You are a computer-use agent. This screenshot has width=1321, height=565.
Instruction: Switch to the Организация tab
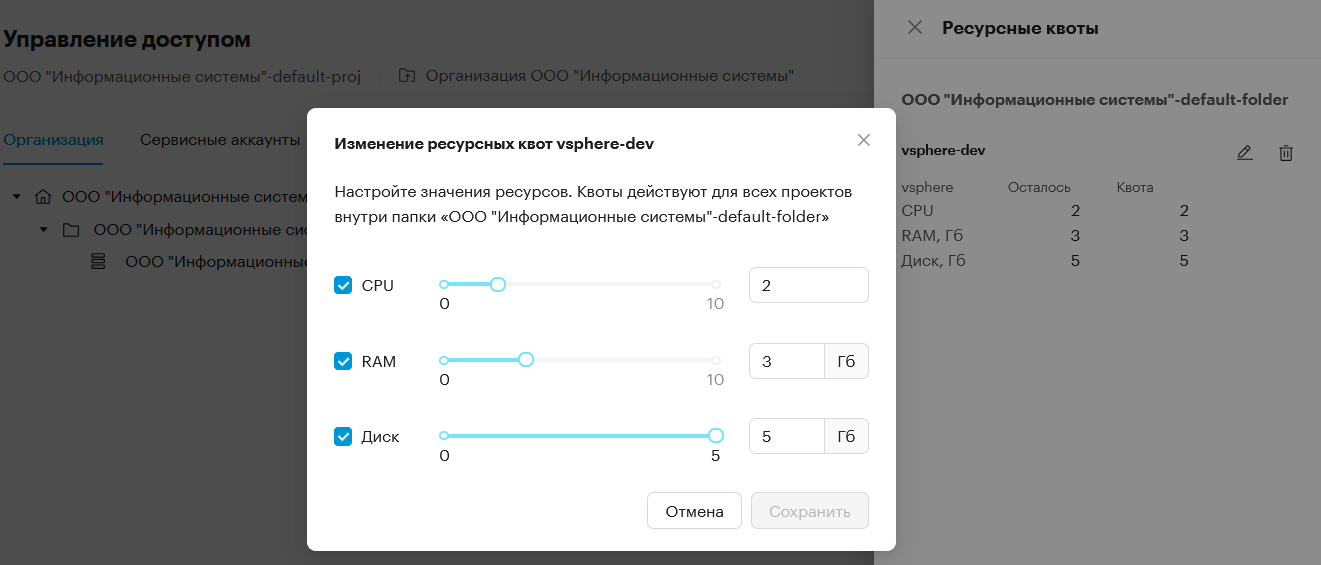click(54, 140)
